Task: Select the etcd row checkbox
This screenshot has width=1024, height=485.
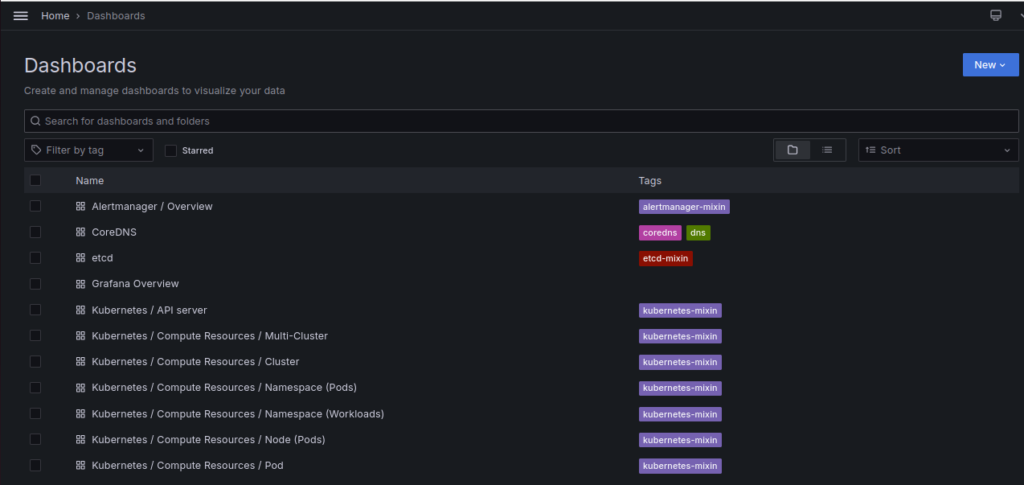Action: tap(35, 258)
